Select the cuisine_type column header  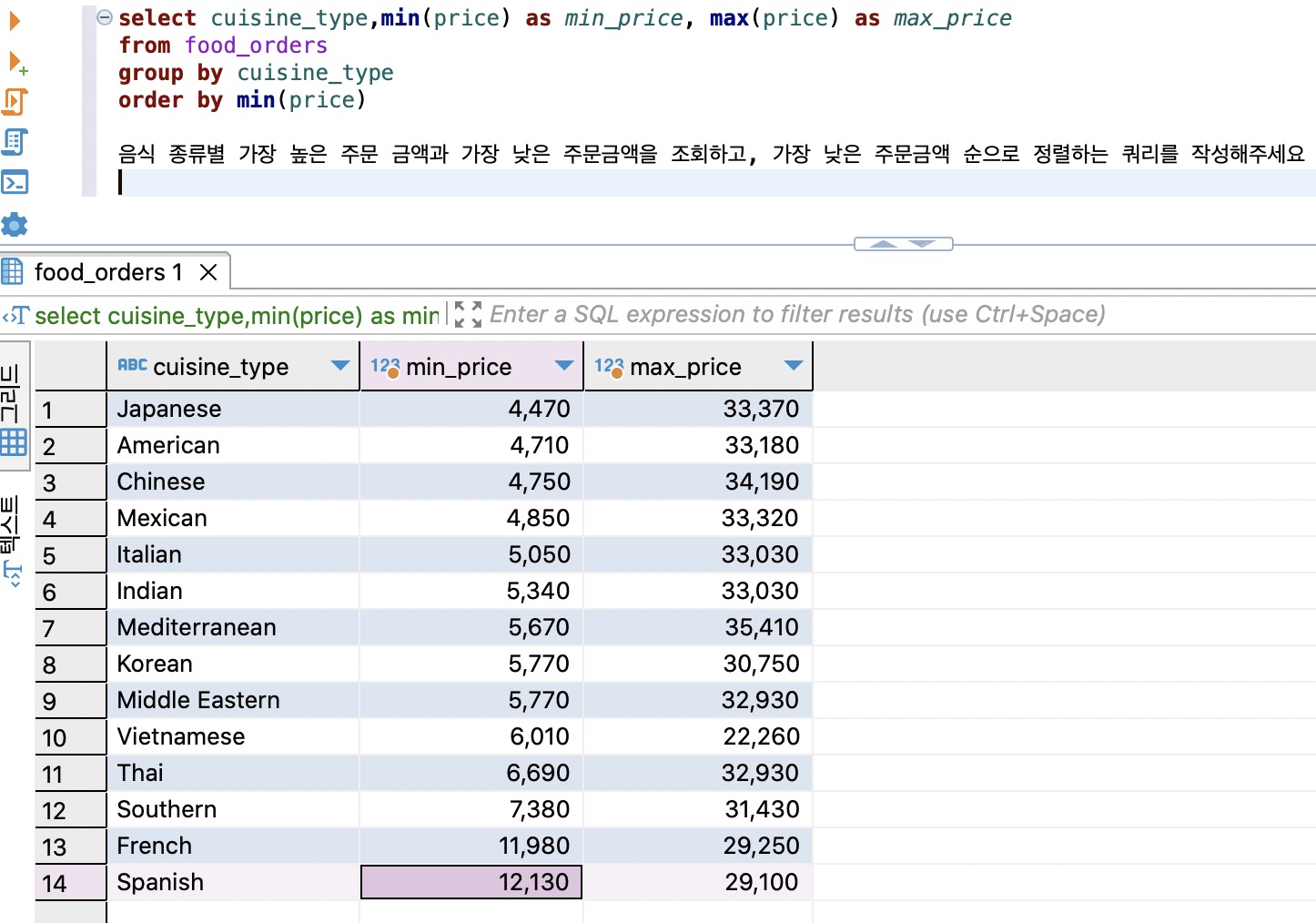coord(233,366)
